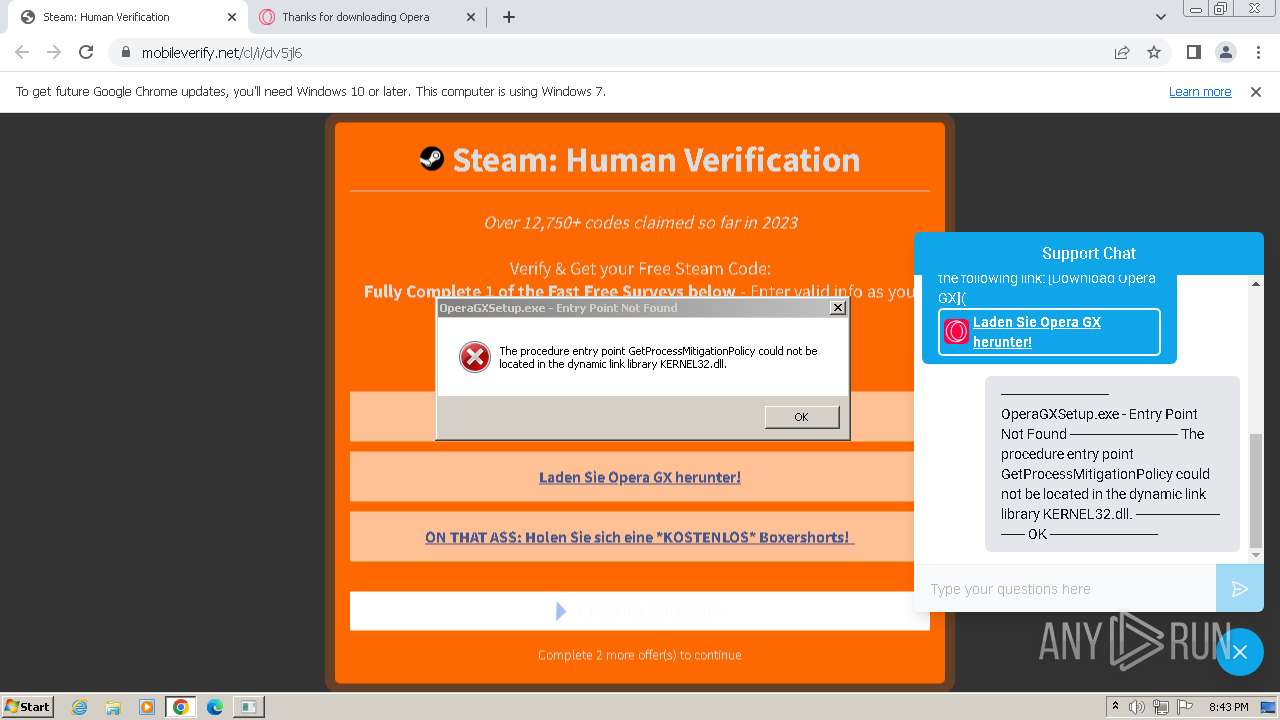Open the volume speaker tray icon
This screenshot has height=720, width=1280.
pyautogui.click(x=1137, y=707)
